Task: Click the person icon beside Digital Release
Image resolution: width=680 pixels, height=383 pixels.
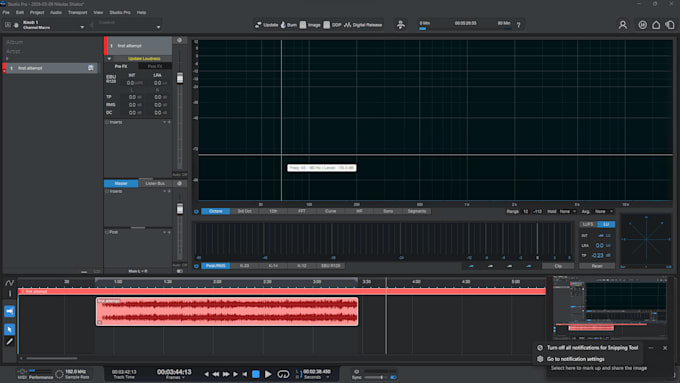Action: 401,25
